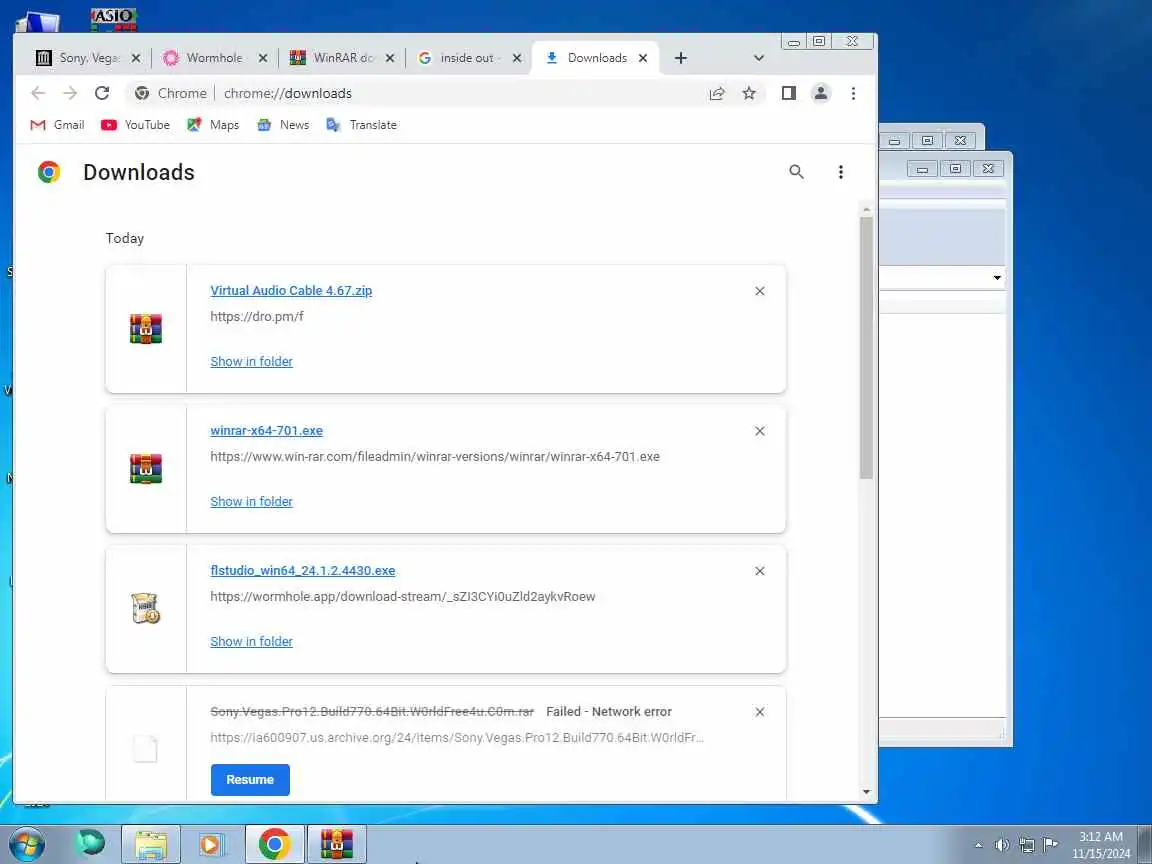The height and width of the screenshot is (864, 1152).
Task: Close the Downloads tab
Action: 643,58
